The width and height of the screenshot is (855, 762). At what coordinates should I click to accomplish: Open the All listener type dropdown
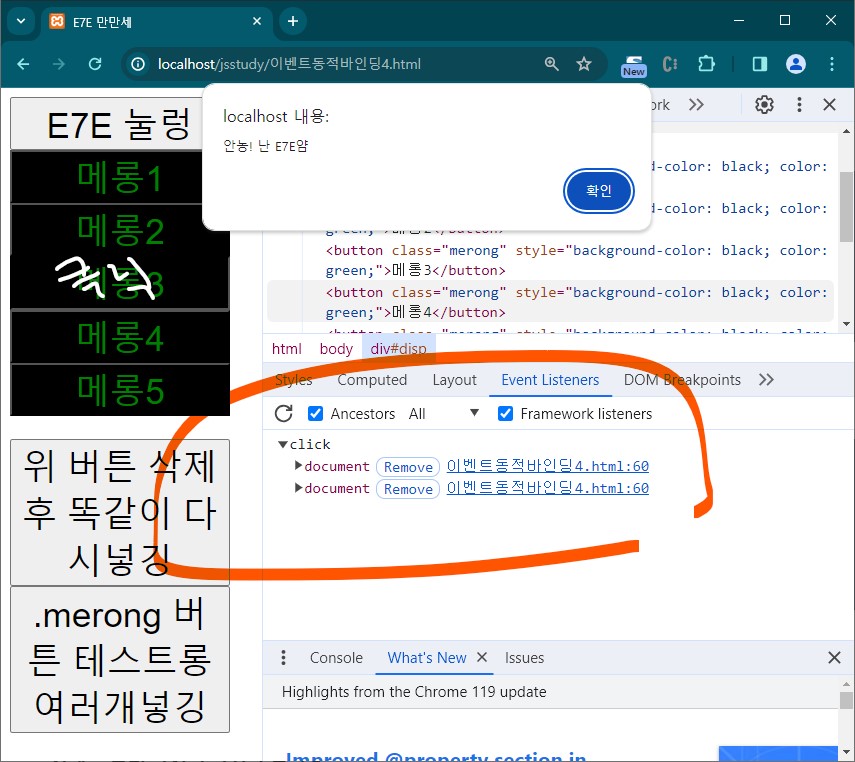tap(443, 413)
